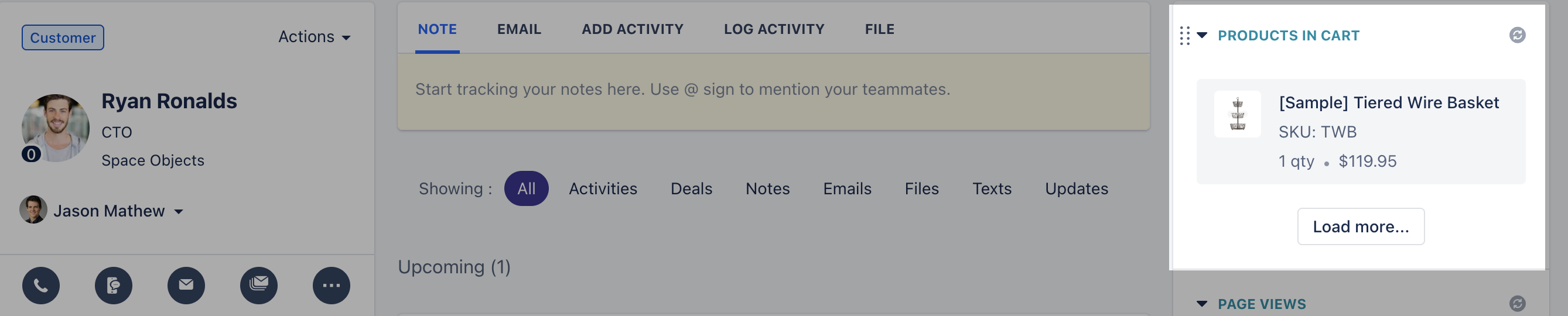Click the send email envelope icon
The image size is (1568, 316).
(x=186, y=285)
